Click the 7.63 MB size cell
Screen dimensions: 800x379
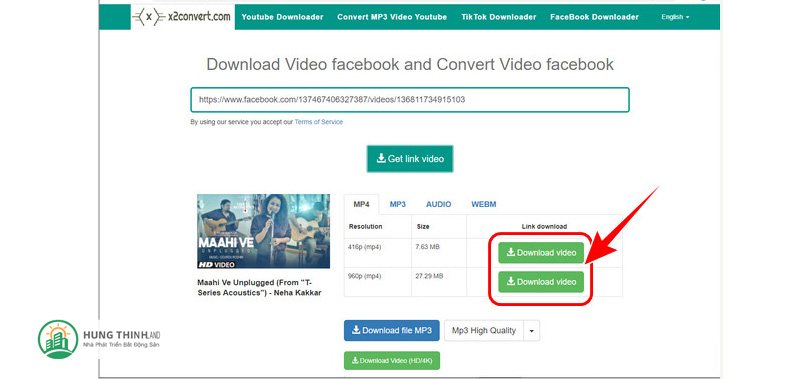[439, 253]
